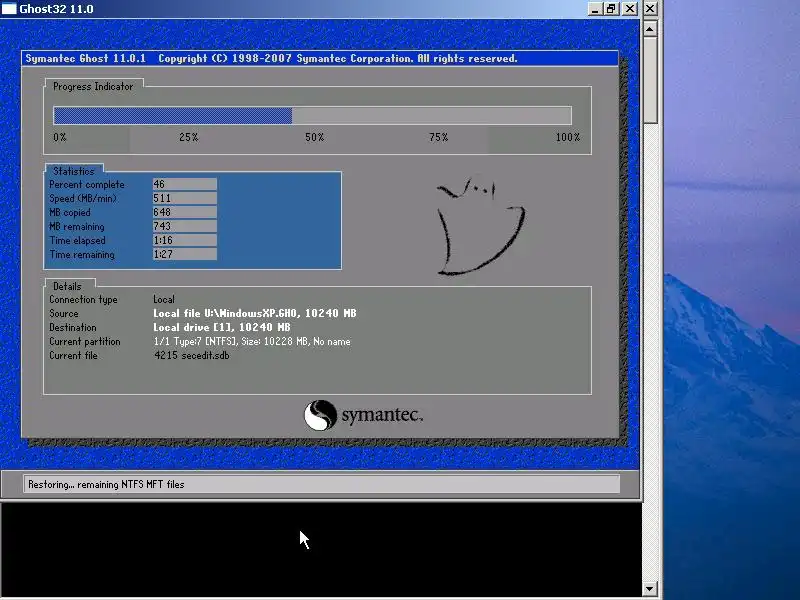Click the symantec wordmark text
The height and width of the screenshot is (600, 800).
point(382,415)
